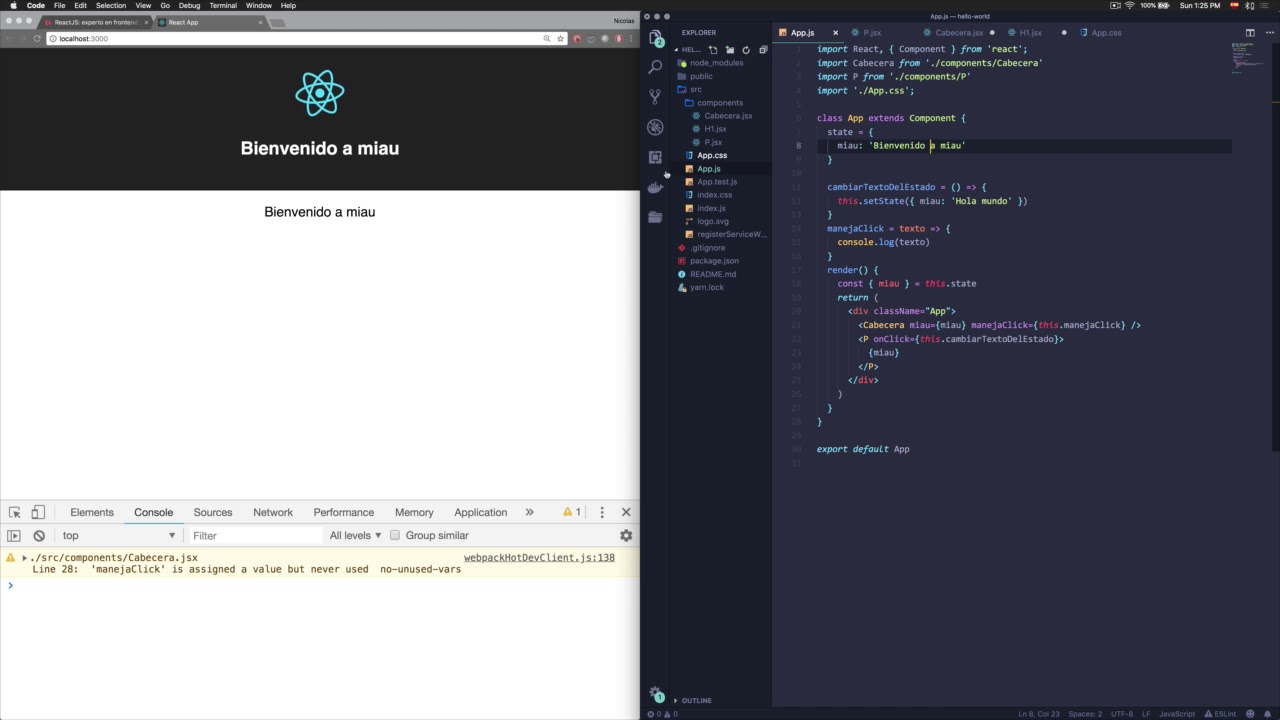The height and width of the screenshot is (720, 1280).
Task: Collapse the src folder
Action: [695, 89]
